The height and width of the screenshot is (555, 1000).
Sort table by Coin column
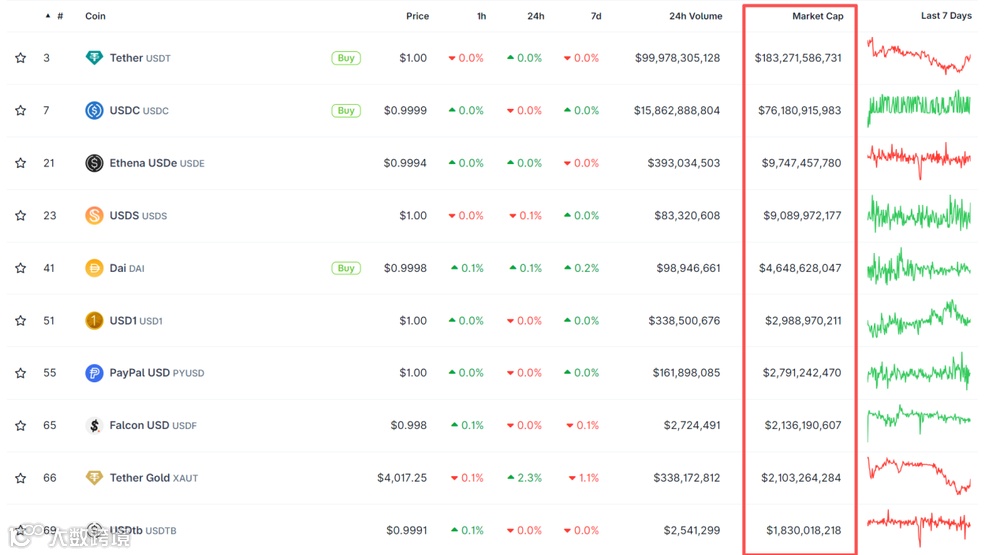click(x=96, y=16)
